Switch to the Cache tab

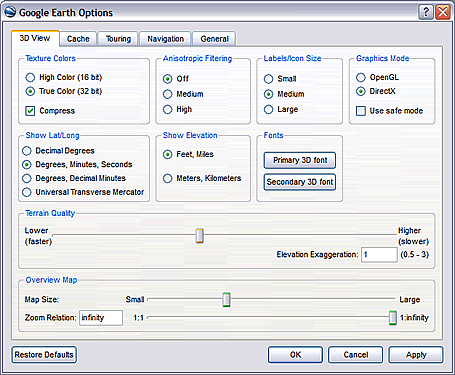[78, 39]
